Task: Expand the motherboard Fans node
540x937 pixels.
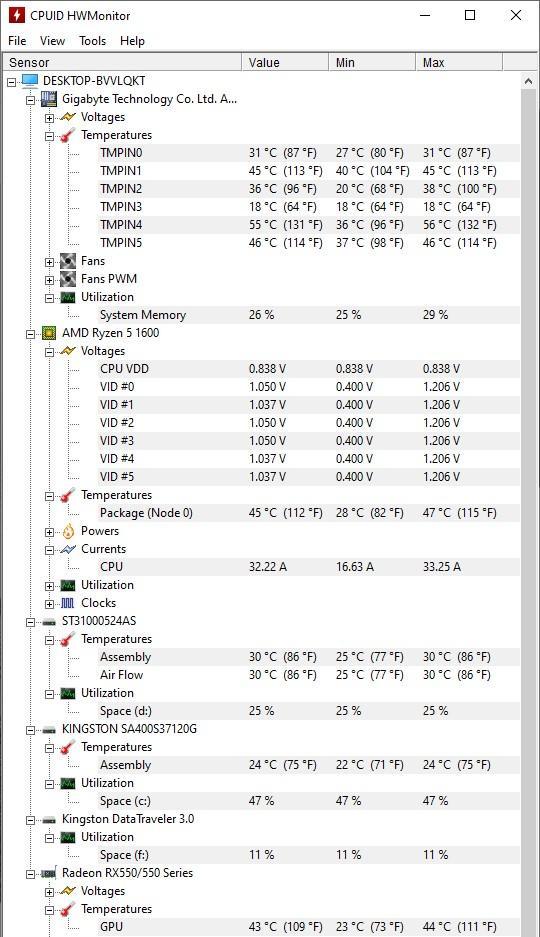Action: pos(50,262)
